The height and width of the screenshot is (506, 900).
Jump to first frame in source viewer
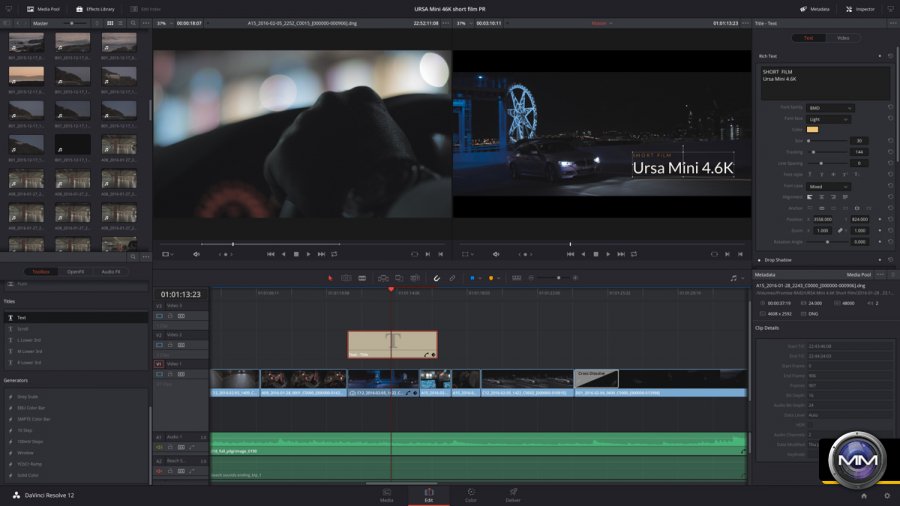270,254
